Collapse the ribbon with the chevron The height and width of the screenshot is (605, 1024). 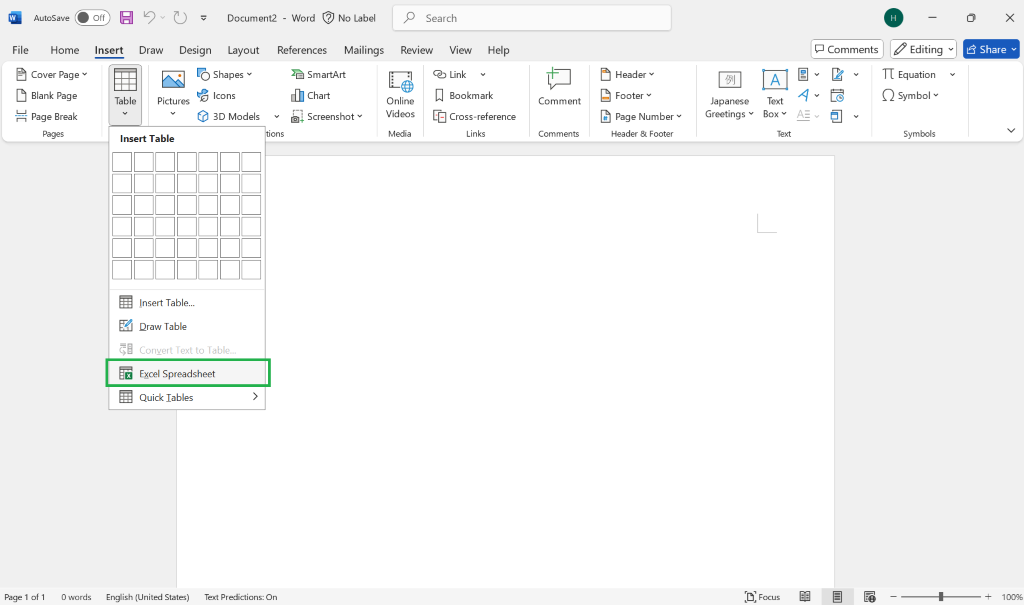(1011, 131)
